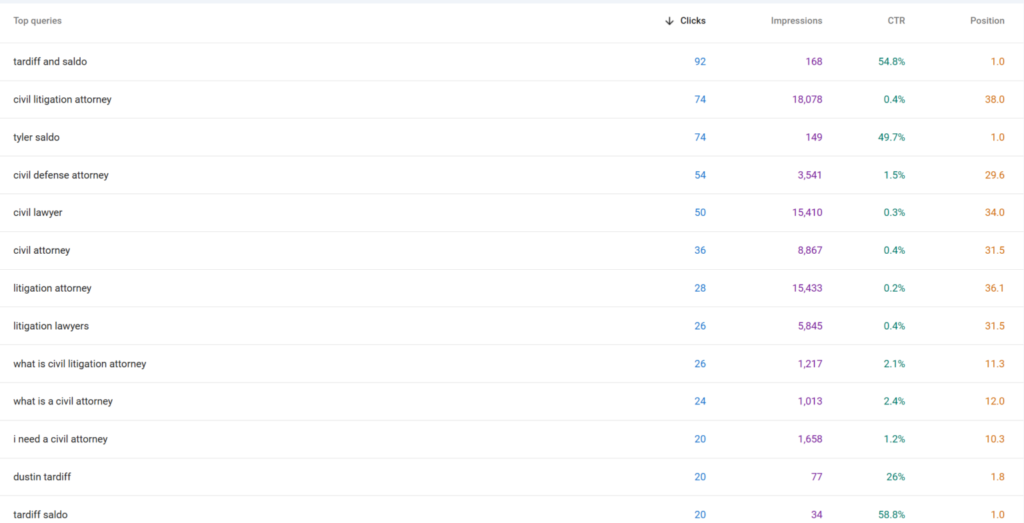Viewport: 1024px width, 523px height.
Task: Click the 38.0 position value
Action: click(x=995, y=100)
